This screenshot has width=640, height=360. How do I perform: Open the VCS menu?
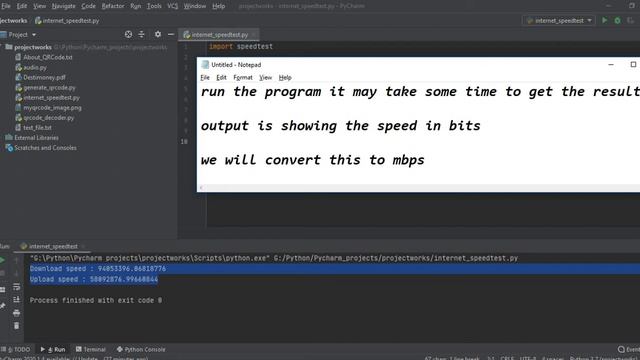click(173, 6)
